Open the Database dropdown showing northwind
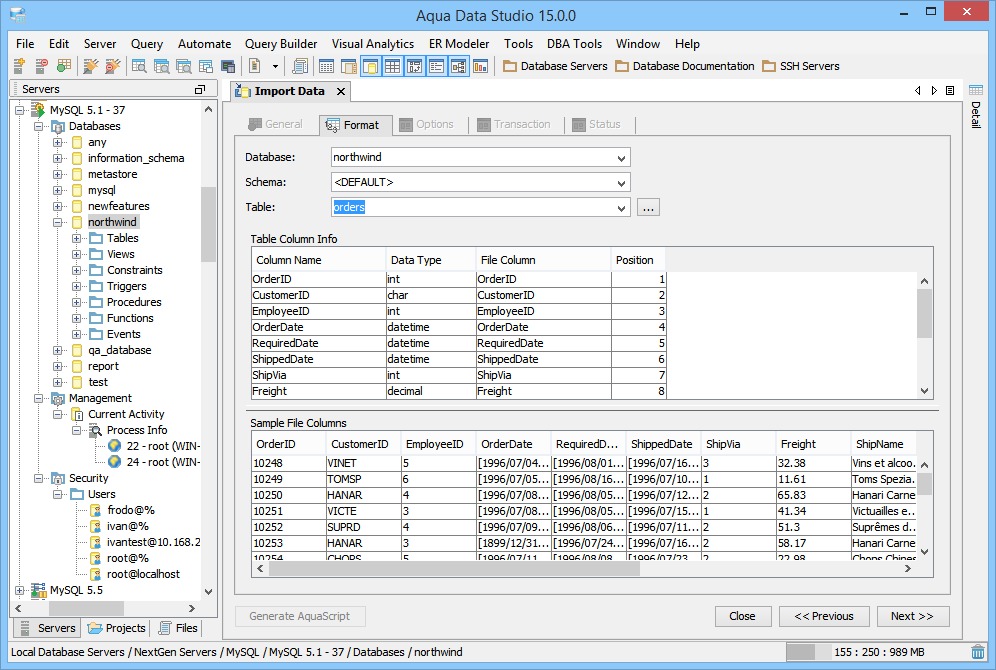Viewport: 996px width, 670px height. click(622, 158)
